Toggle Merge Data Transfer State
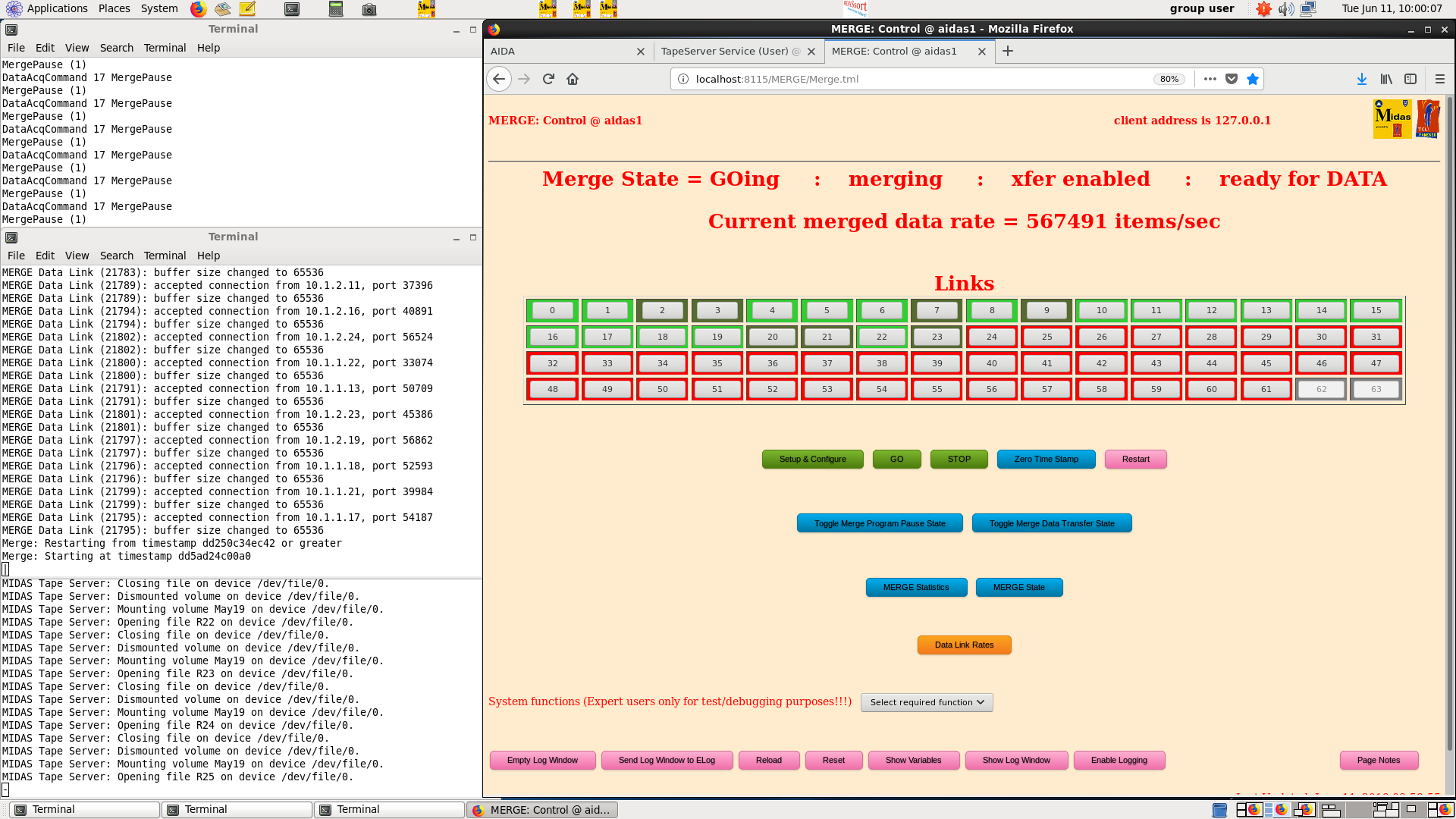 [x=1052, y=523]
